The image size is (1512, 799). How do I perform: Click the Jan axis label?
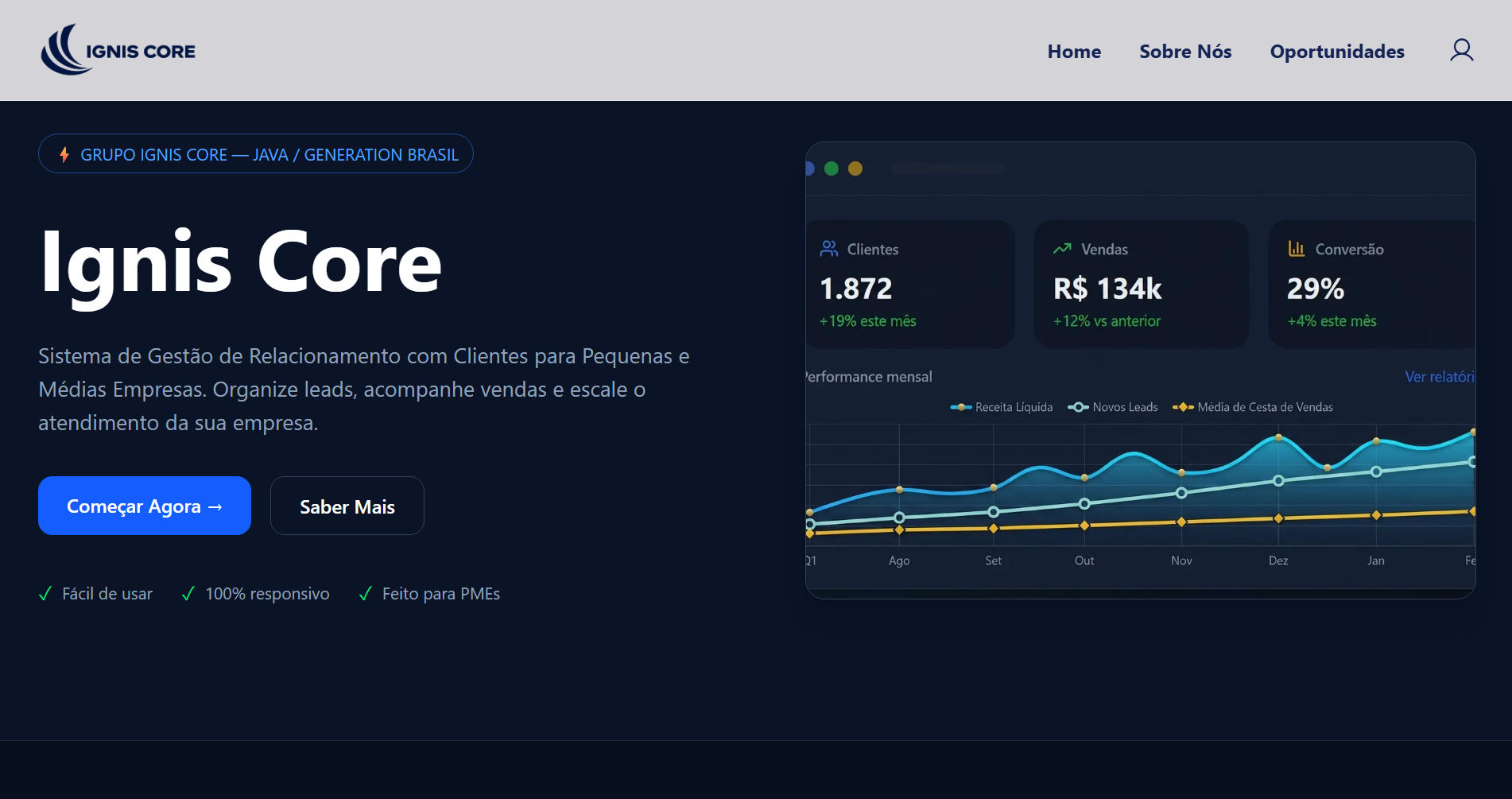(1376, 560)
